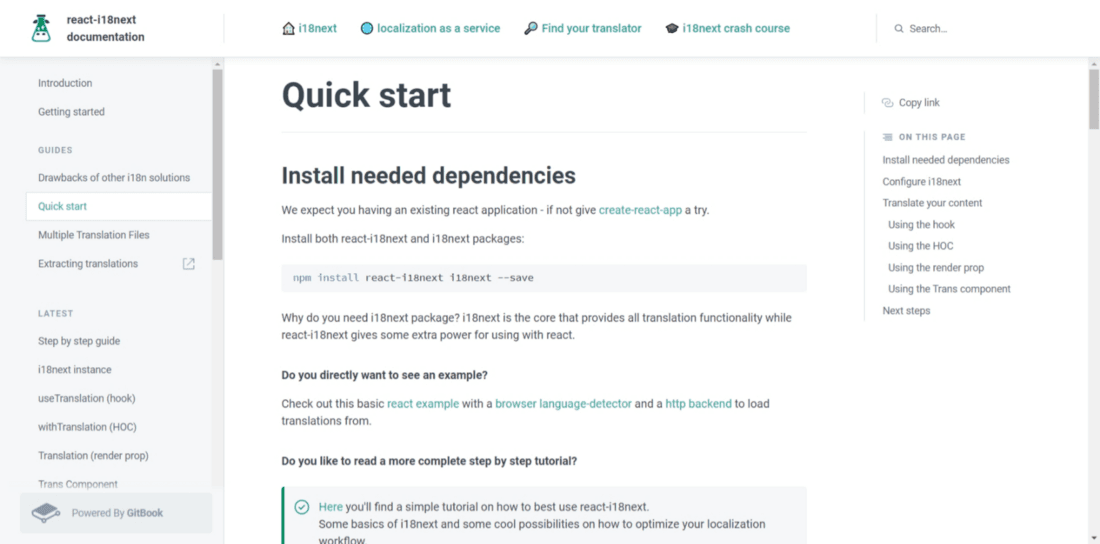
Task: Click the sidebar scrollbar up arrow
Action: tap(217, 64)
